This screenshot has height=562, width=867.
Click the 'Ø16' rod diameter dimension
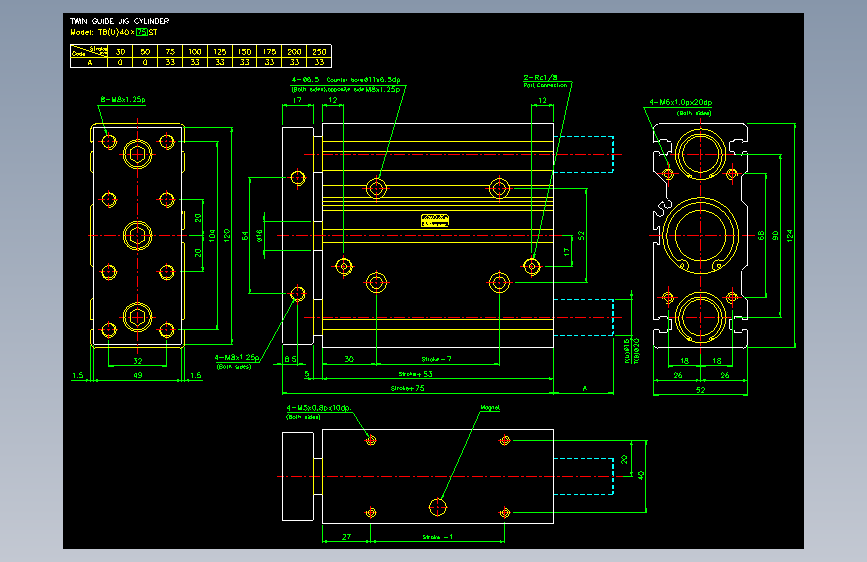[x=259, y=236]
